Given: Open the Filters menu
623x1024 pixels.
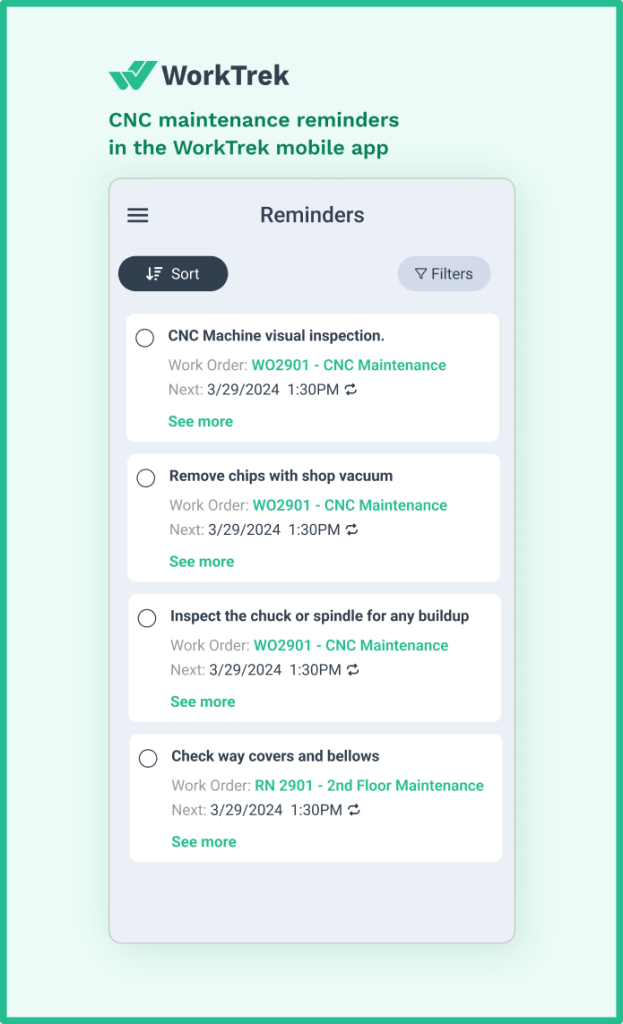Looking at the screenshot, I should click(444, 273).
